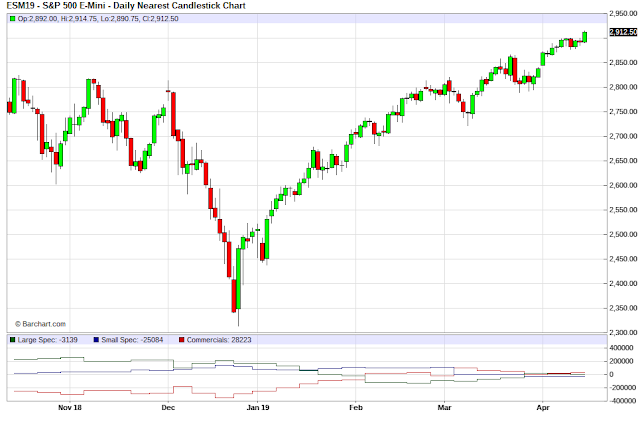Click the 400000 COT axis label
The width and height of the screenshot is (640, 428).
coord(621,348)
